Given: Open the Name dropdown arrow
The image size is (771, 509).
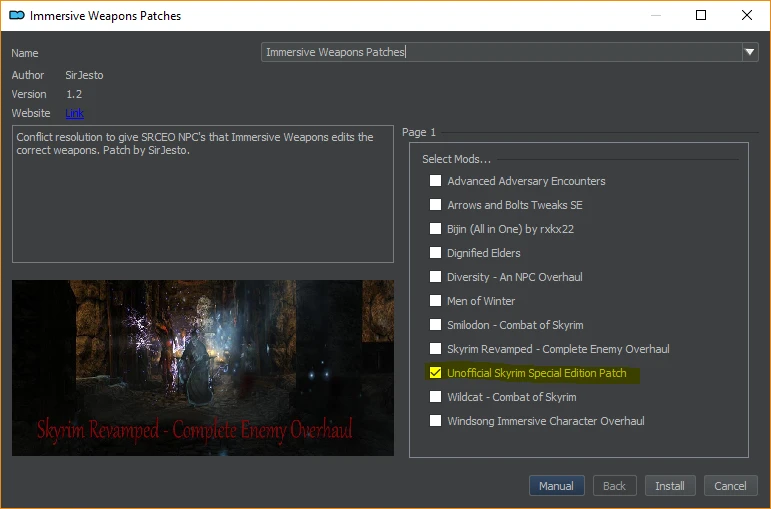Looking at the screenshot, I should point(749,52).
